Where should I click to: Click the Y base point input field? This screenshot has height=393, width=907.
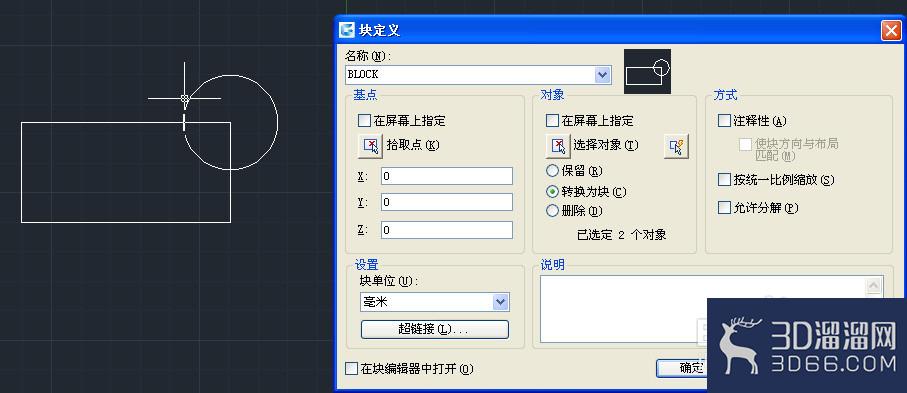pos(447,202)
